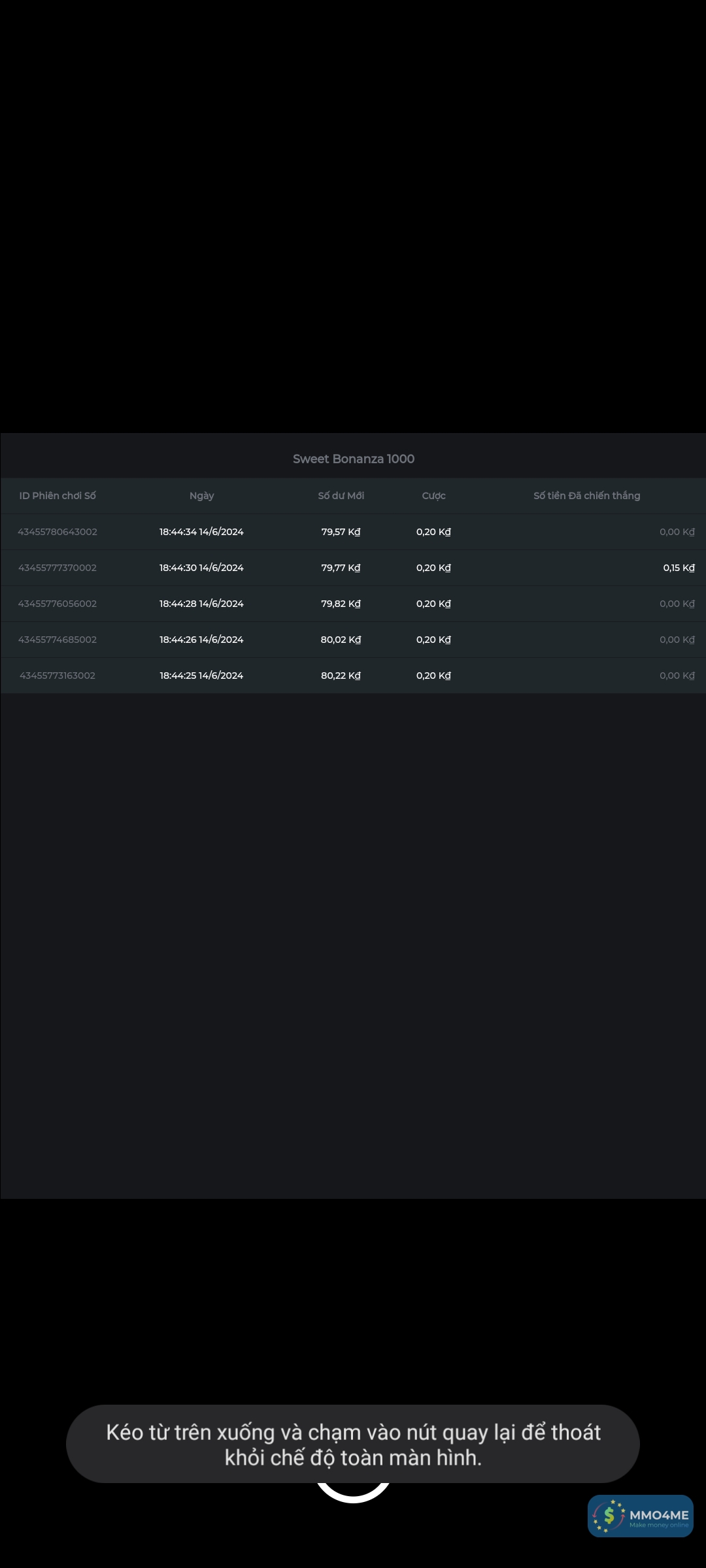This screenshot has height=1568, width=706.
Task: Open session ID 43455773163002
Action: pos(58,676)
